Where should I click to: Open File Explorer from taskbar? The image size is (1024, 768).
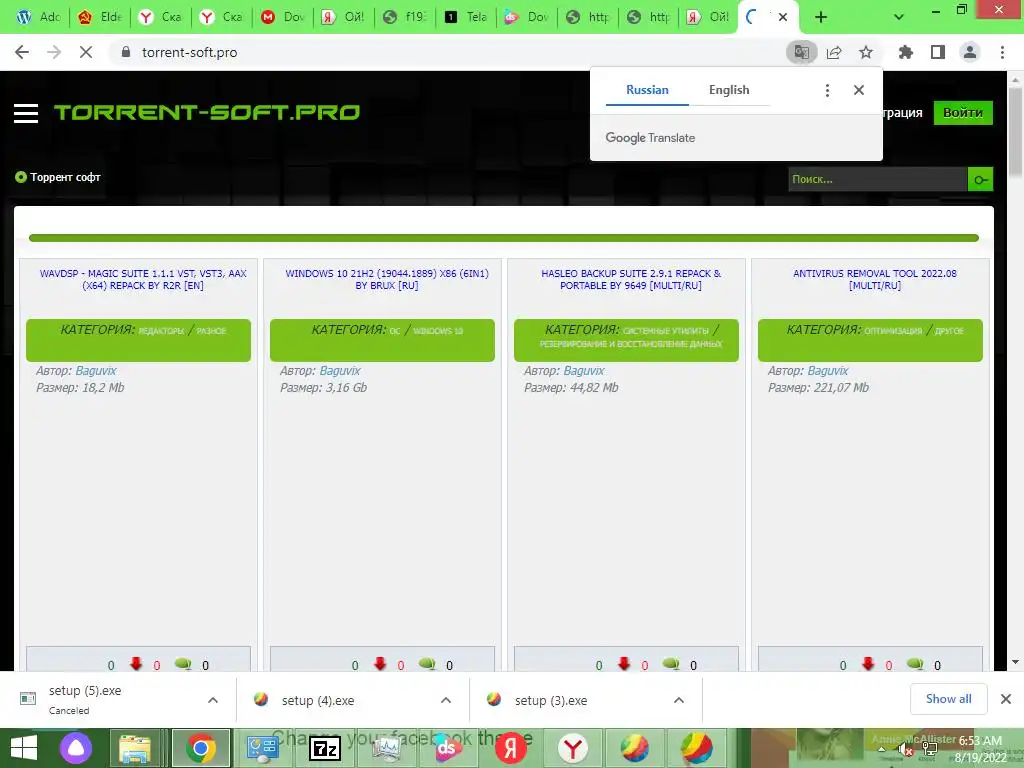click(135, 748)
